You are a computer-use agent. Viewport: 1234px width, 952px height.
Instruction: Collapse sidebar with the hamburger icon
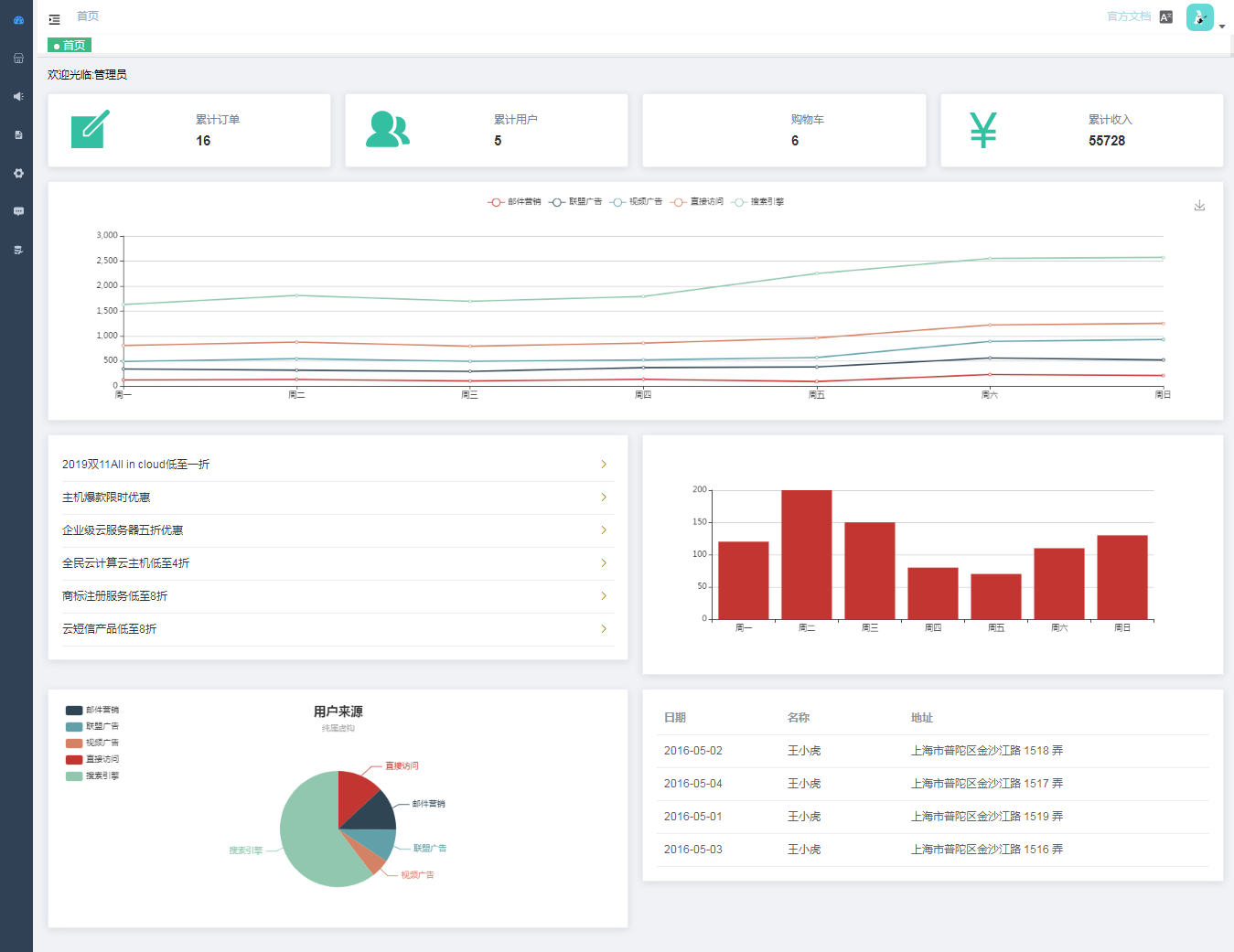coord(55,18)
